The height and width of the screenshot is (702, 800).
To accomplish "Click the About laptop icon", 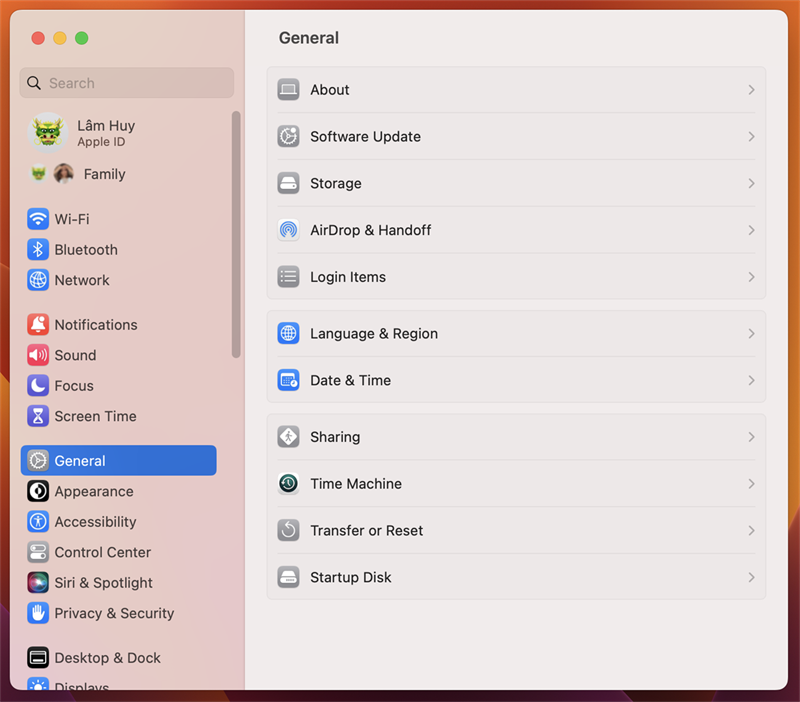I will (x=288, y=90).
